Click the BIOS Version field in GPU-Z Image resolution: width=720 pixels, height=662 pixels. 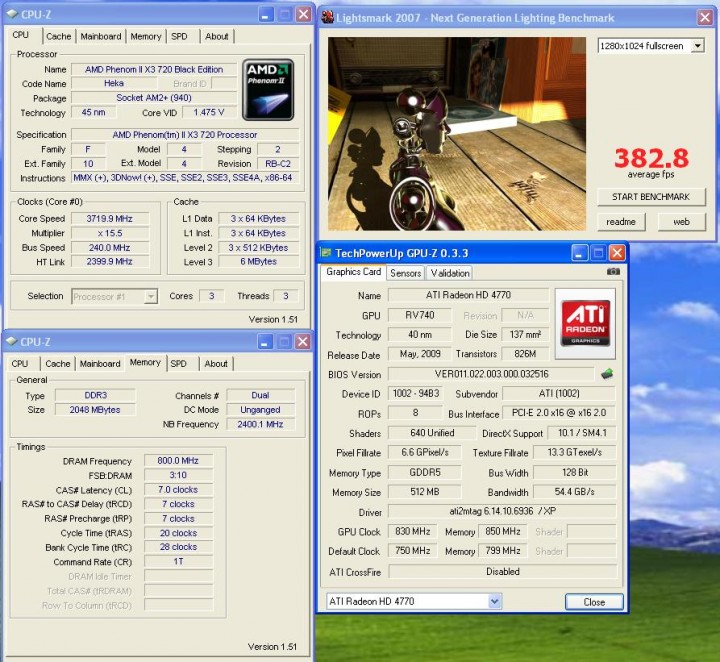[491, 374]
